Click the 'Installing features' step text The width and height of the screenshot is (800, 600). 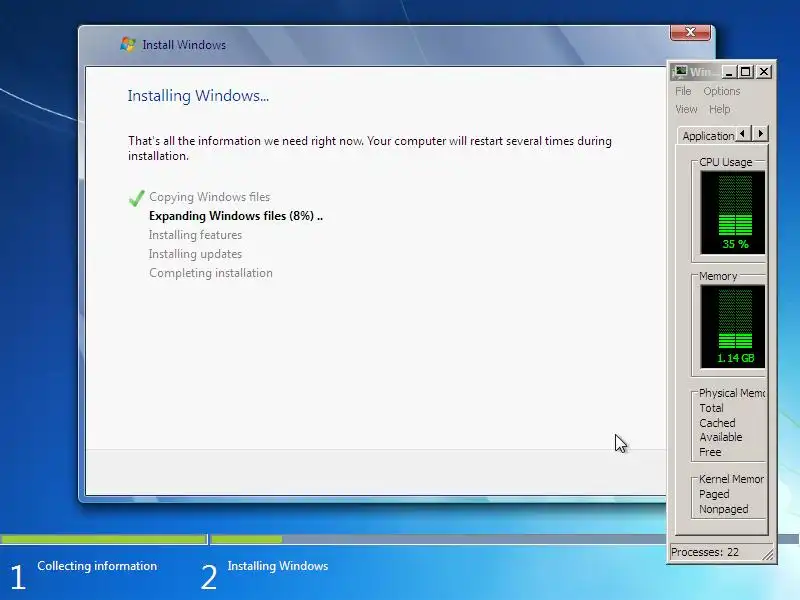coord(195,235)
